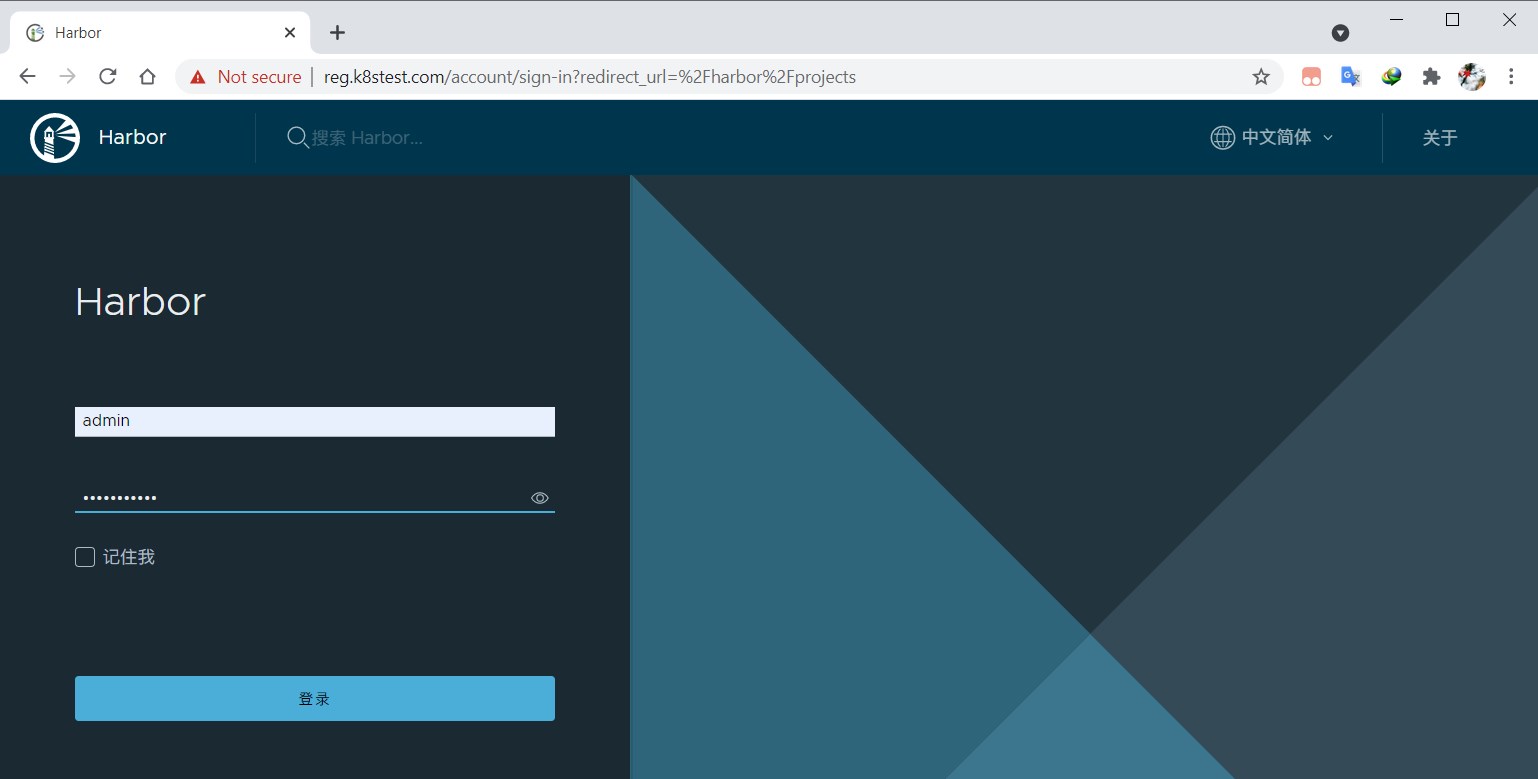Open the Chrome profile avatar
The height and width of the screenshot is (779, 1538).
click(1472, 77)
